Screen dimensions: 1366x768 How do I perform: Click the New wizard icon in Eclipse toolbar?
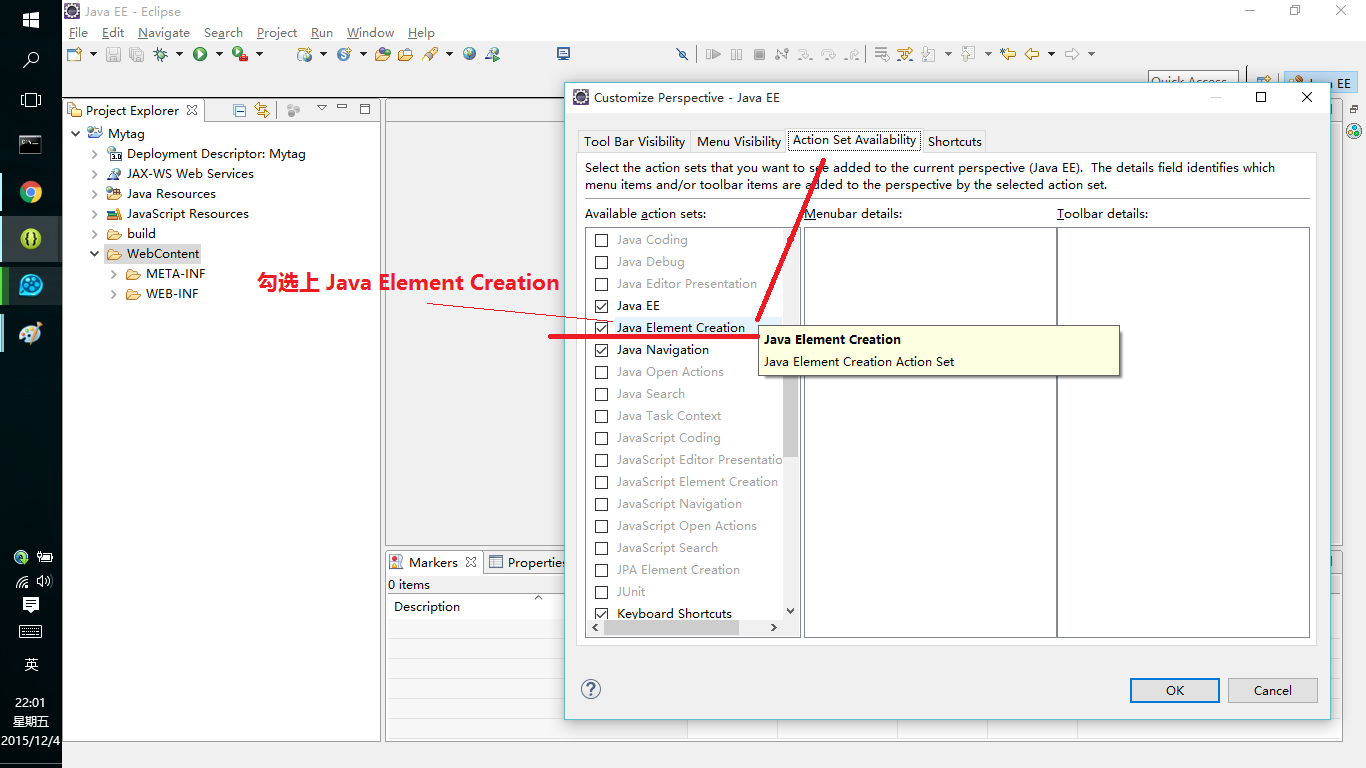click(x=74, y=54)
